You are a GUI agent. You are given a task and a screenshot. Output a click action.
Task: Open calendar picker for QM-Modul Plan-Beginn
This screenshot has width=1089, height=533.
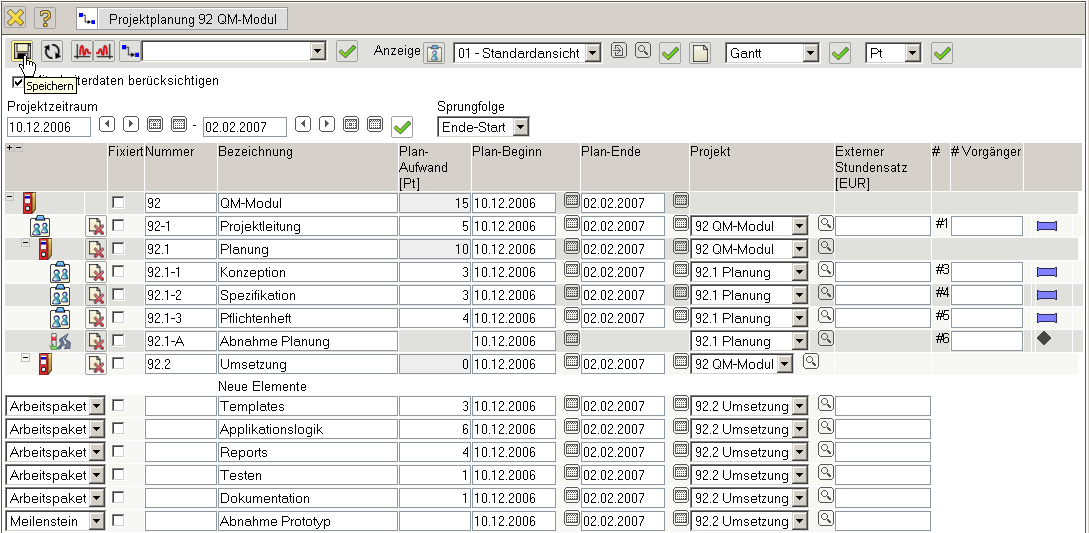pos(572,202)
